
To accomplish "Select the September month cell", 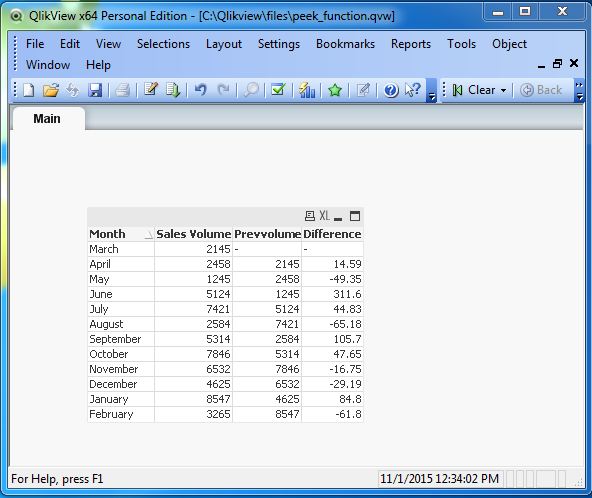I will [121, 339].
